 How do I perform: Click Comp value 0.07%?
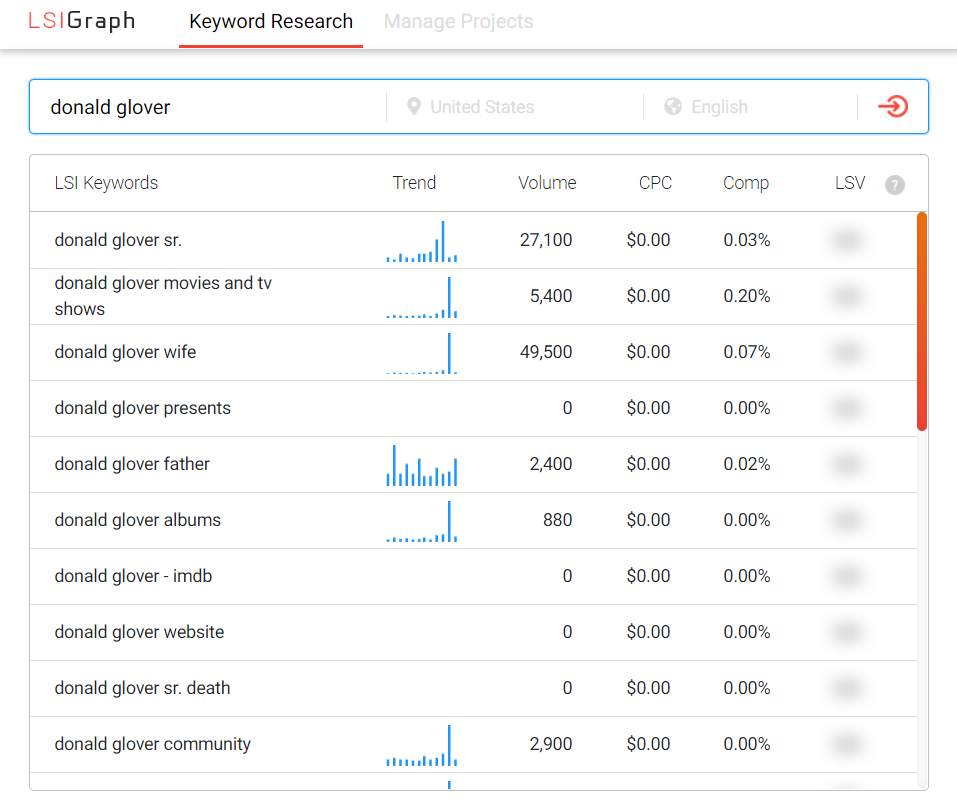pos(746,352)
